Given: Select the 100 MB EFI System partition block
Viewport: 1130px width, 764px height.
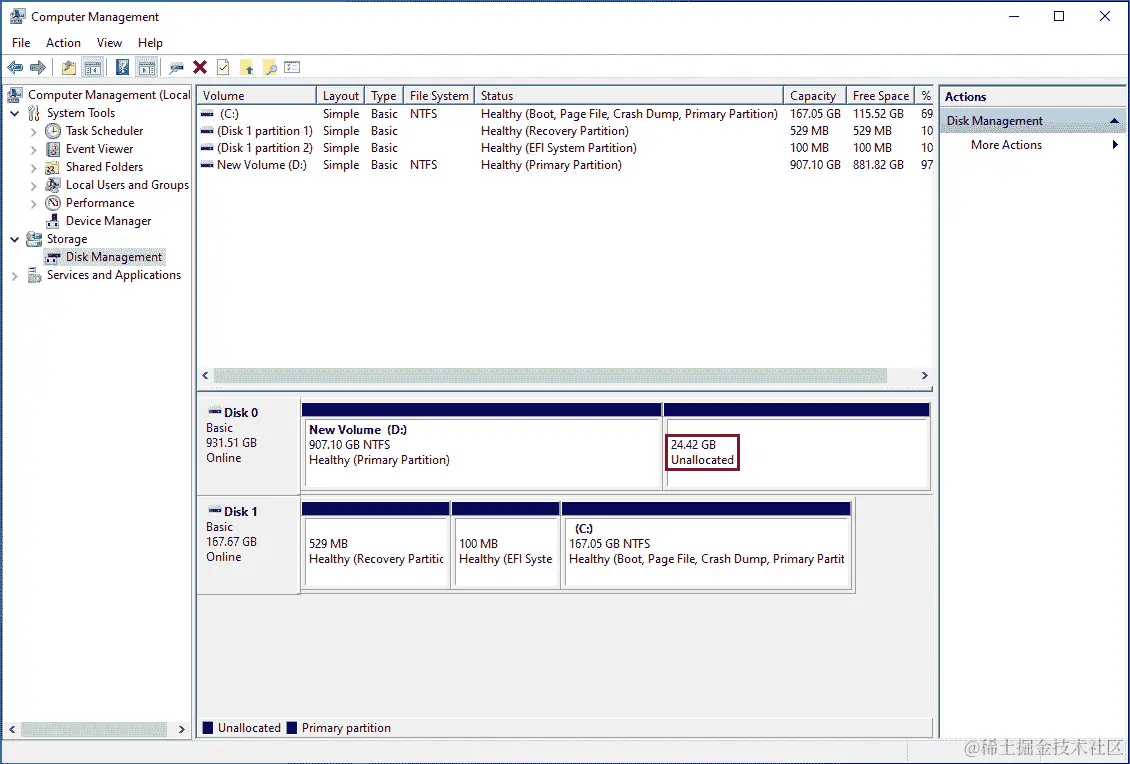Looking at the screenshot, I should coord(506,546).
